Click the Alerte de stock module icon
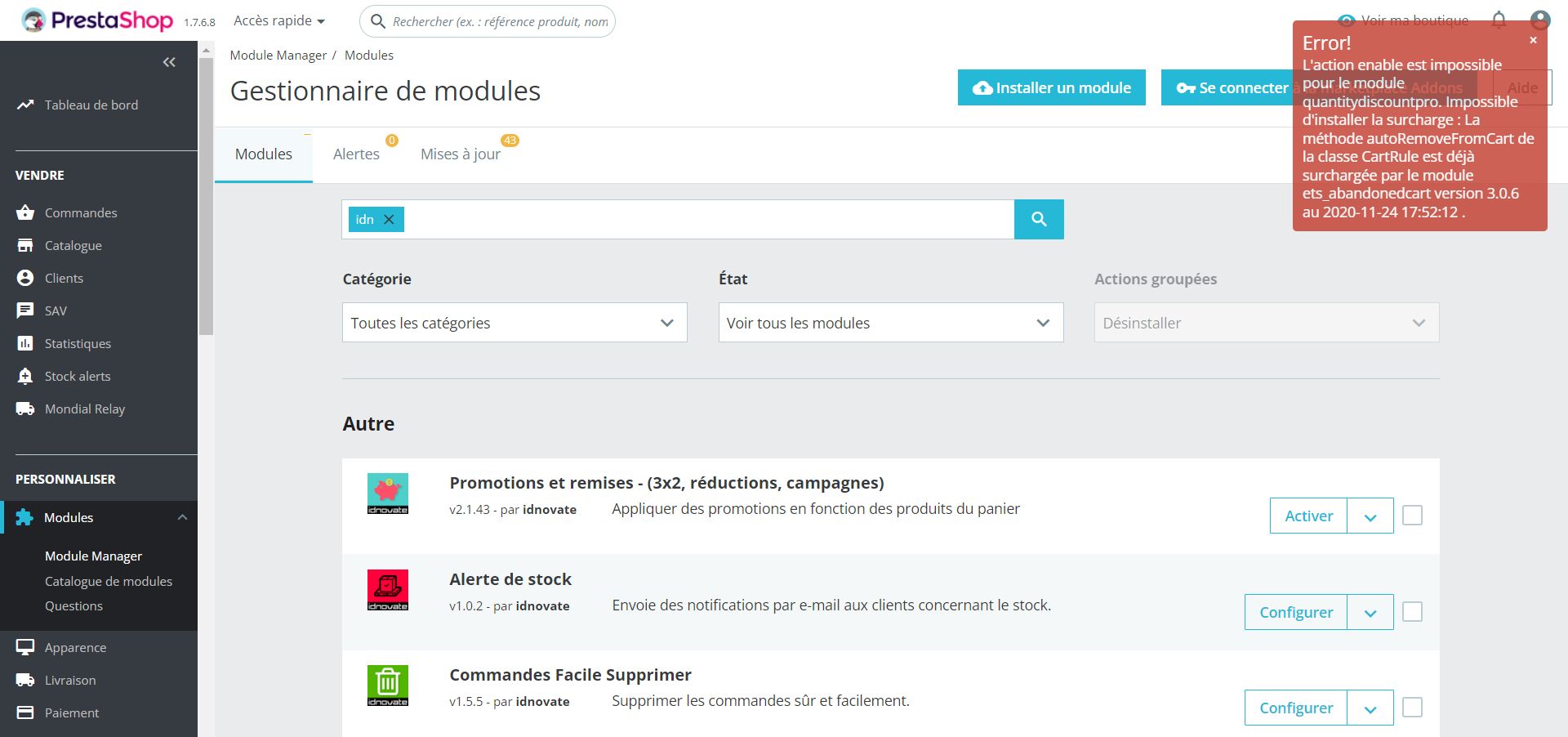This screenshot has height=737, width=1568. [388, 590]
